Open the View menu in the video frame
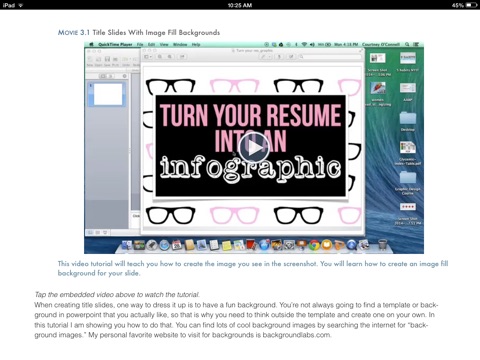 point(164,44)
